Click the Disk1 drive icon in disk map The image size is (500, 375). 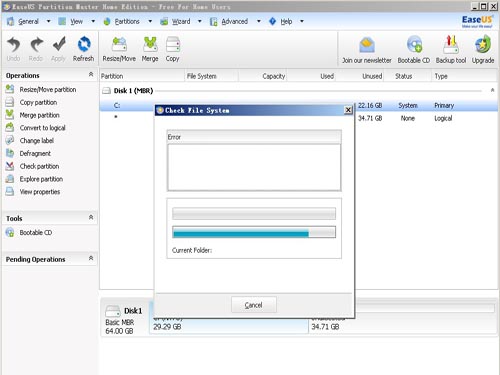coord(112,311)
